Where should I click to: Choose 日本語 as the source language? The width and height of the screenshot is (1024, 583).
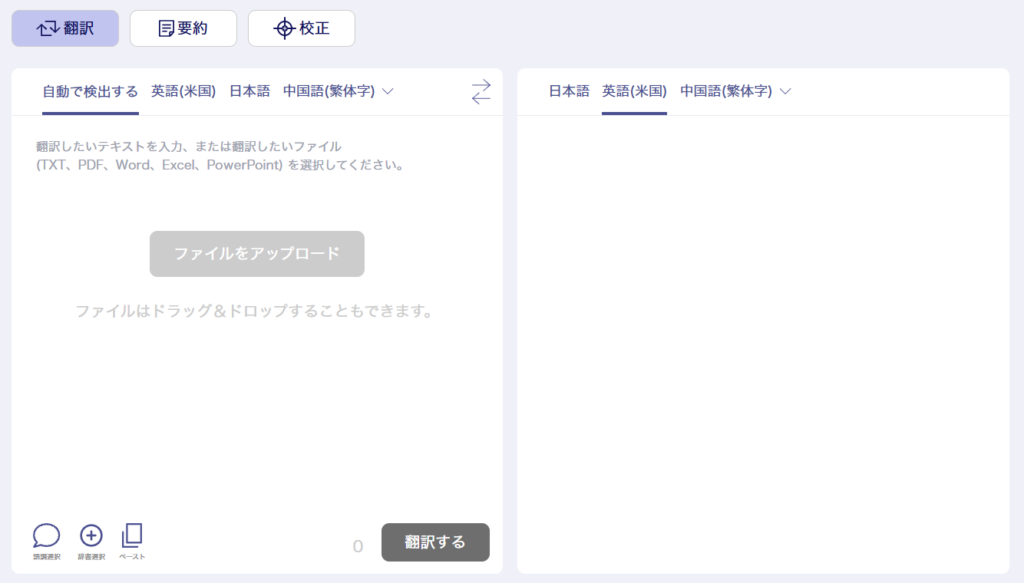[x=249, y=91]
